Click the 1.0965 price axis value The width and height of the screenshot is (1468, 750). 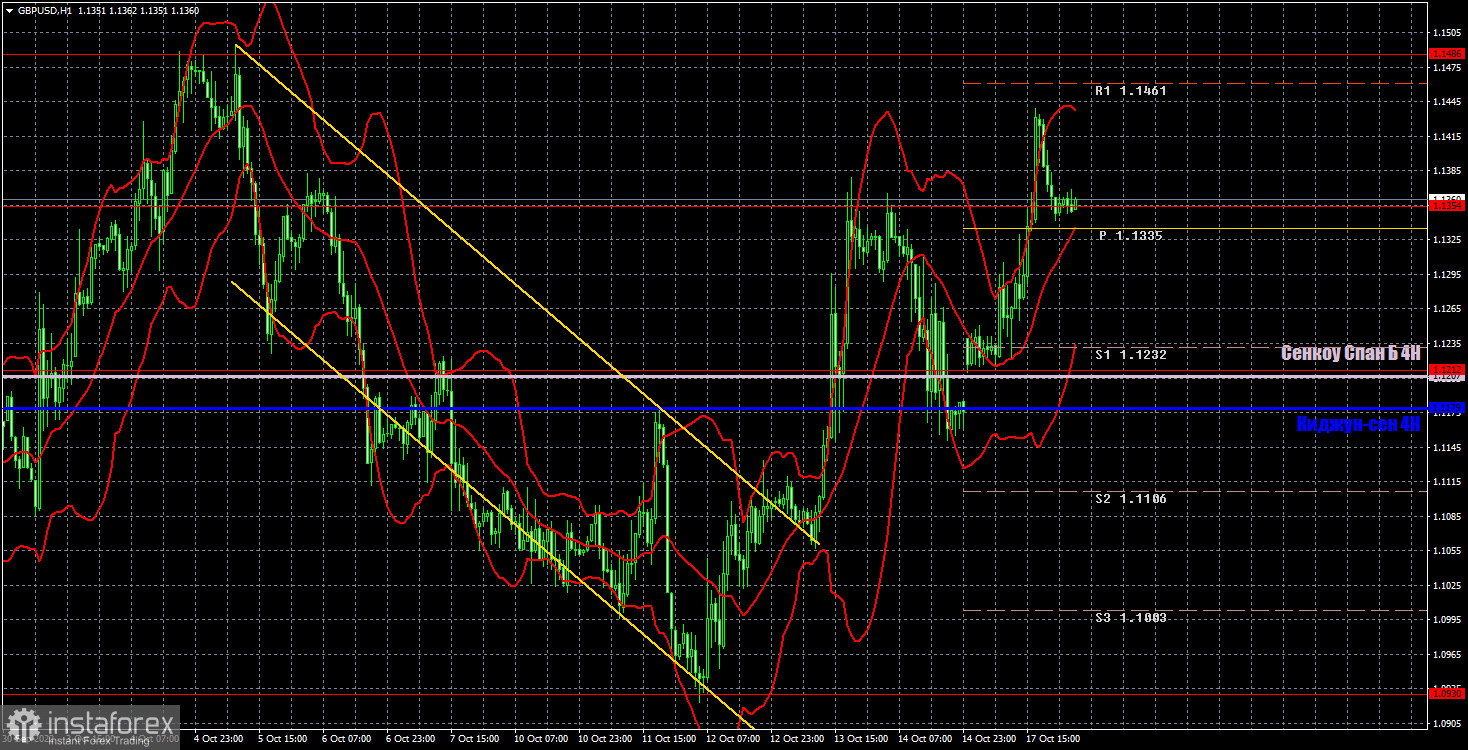pyautogui.click(x=1447, y=654)
